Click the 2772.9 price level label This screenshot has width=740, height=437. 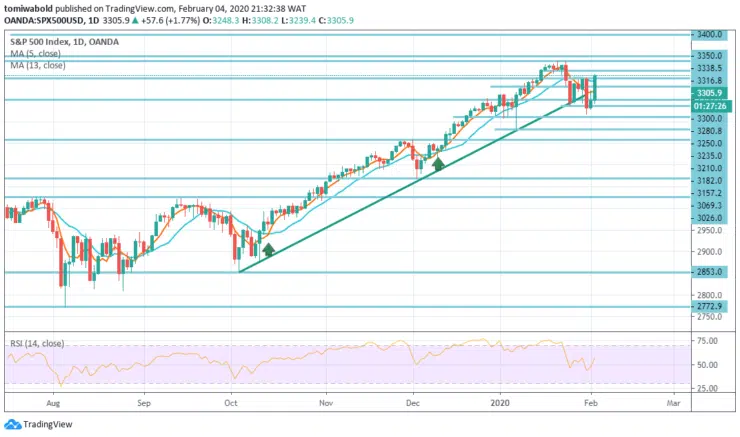pyautogui.click(x=710, y=306)
